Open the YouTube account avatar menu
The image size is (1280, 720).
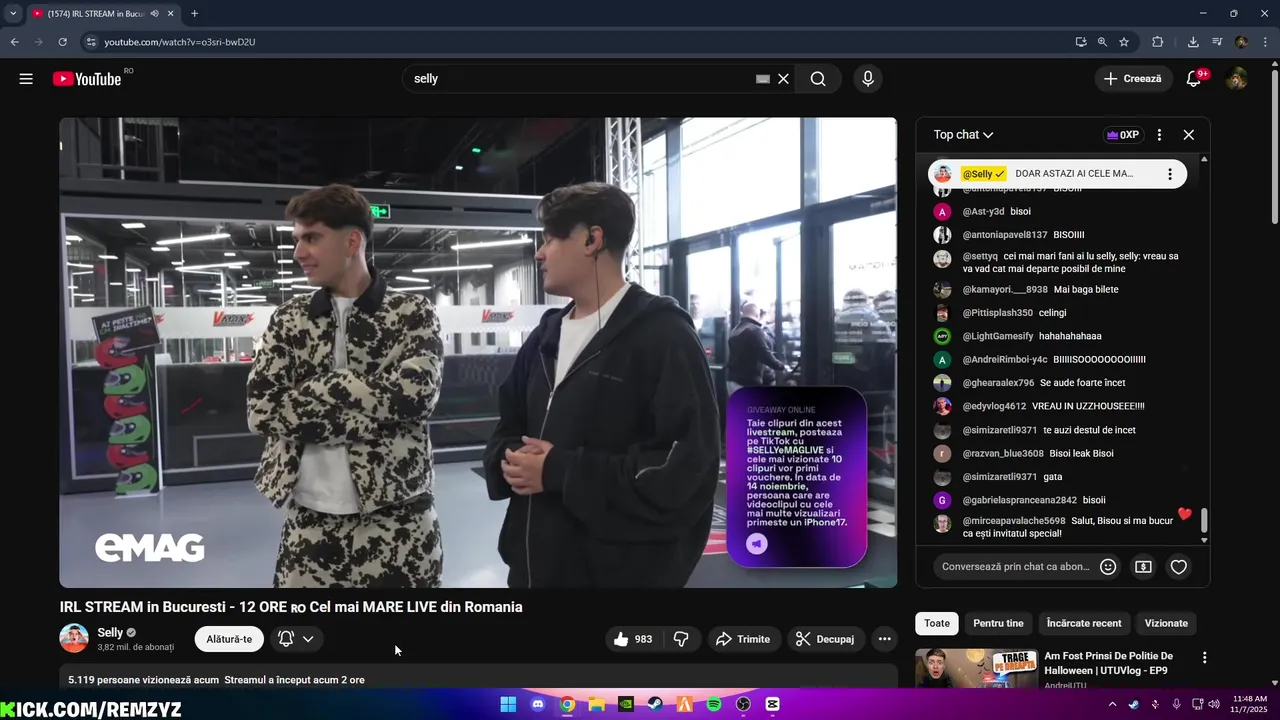click(1237, 79)
